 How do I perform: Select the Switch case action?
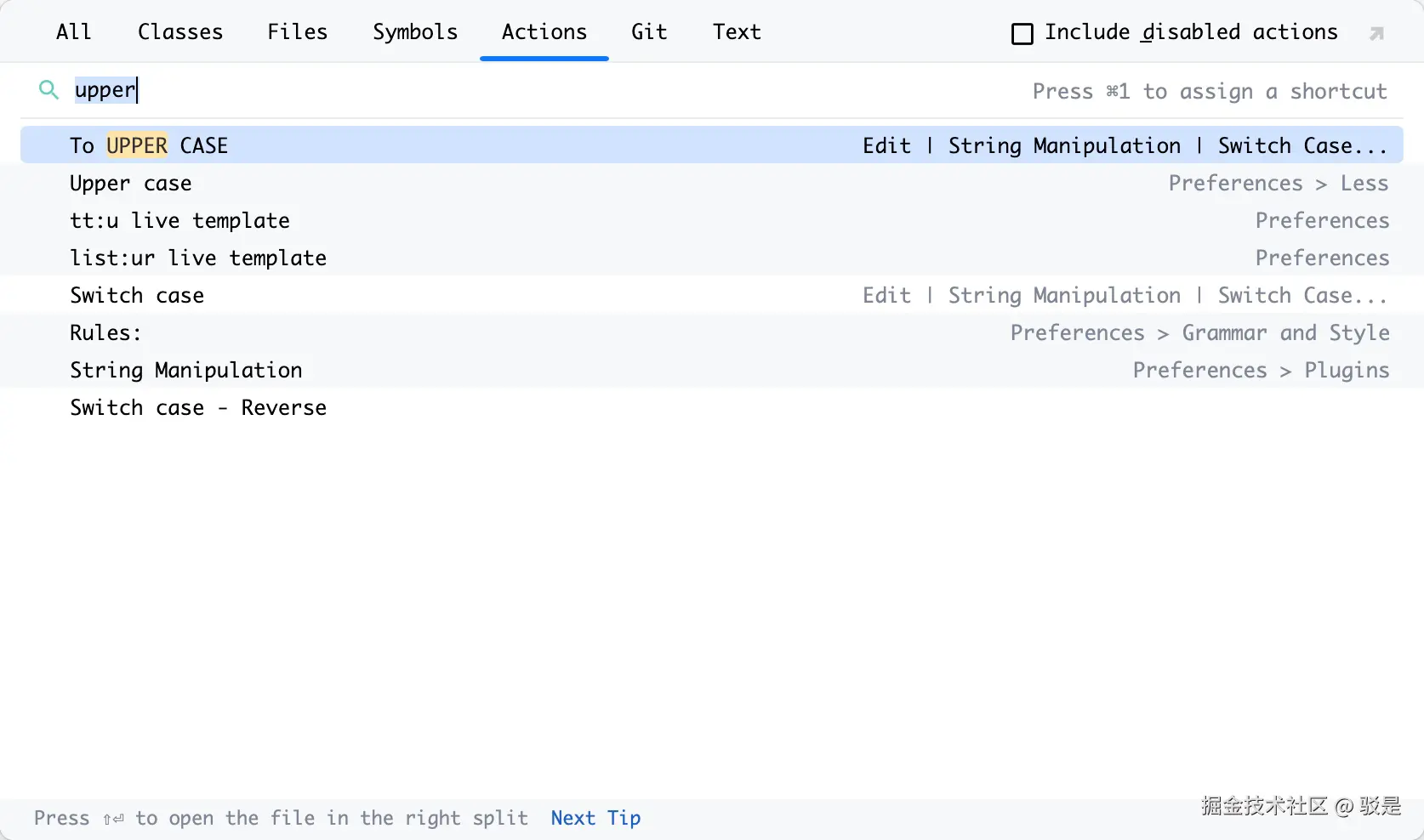tap(137, 296)
